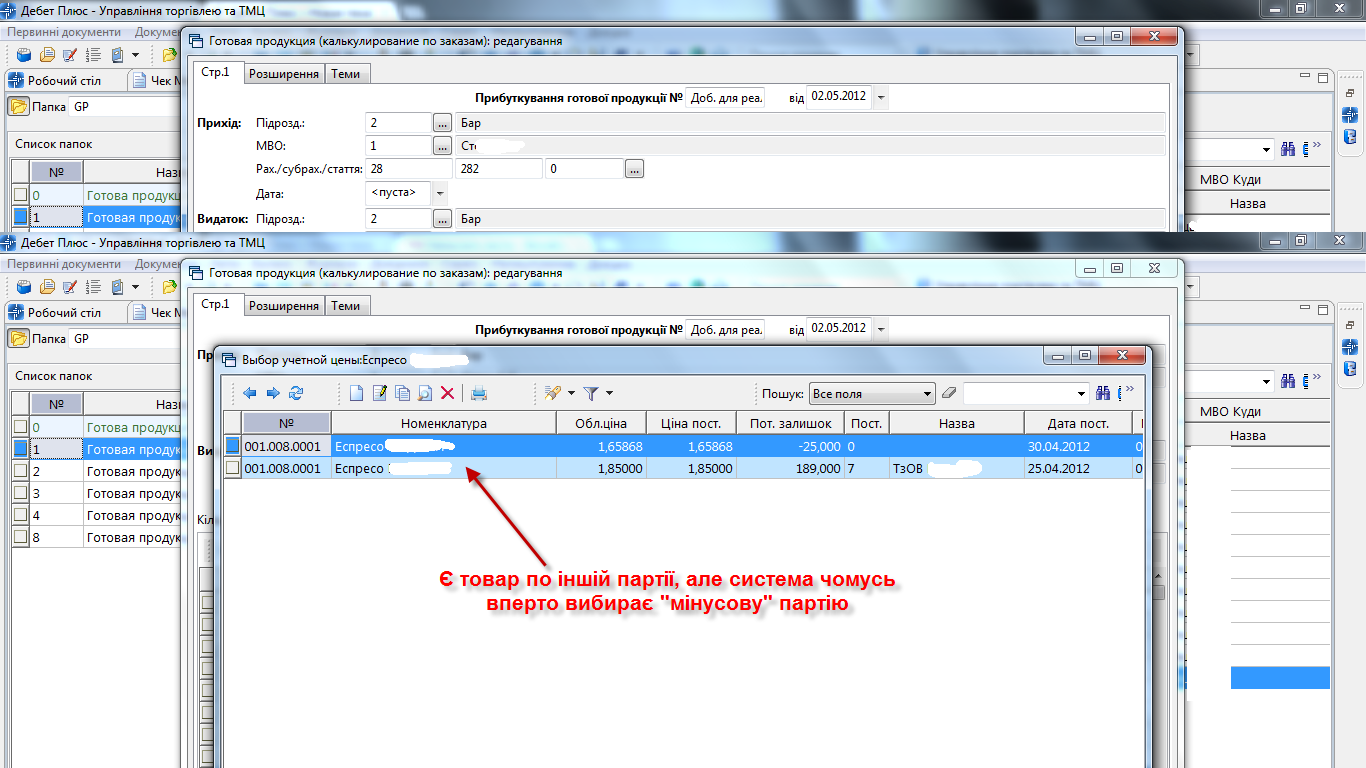This screenshot has height=768, width=1366.
Task: Click the '...' button beside Прихід Підрозд. field
Action: coord(442,123)
